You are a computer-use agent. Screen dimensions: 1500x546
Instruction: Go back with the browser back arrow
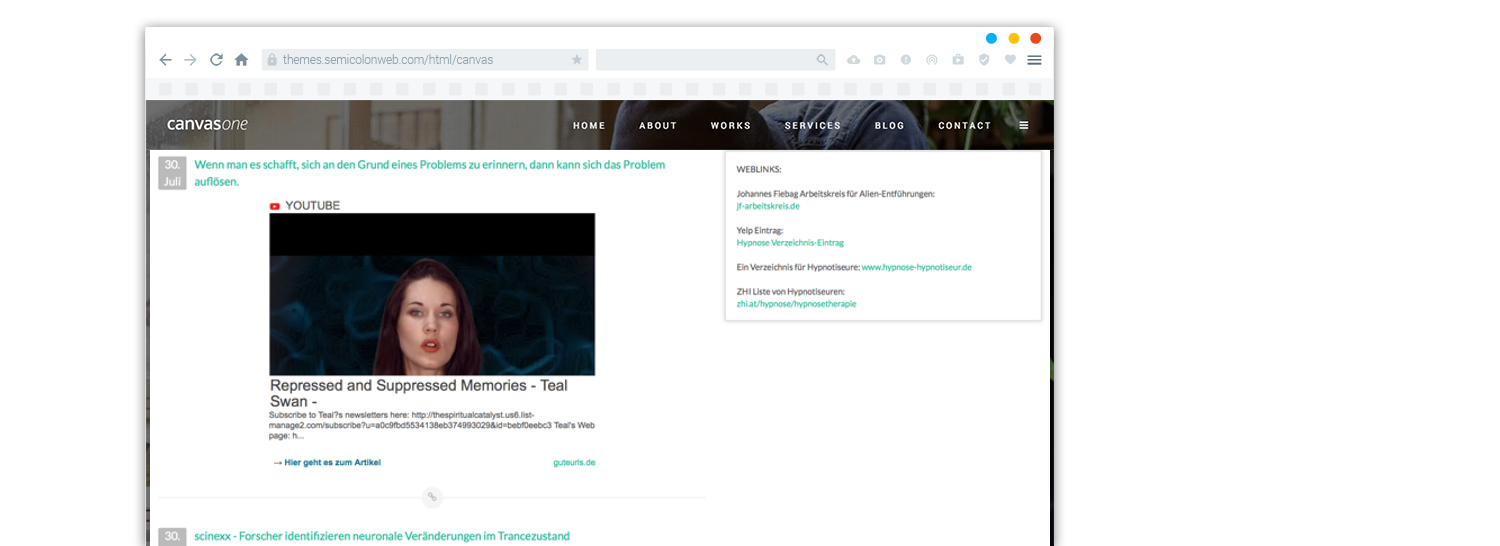[166, 60]
